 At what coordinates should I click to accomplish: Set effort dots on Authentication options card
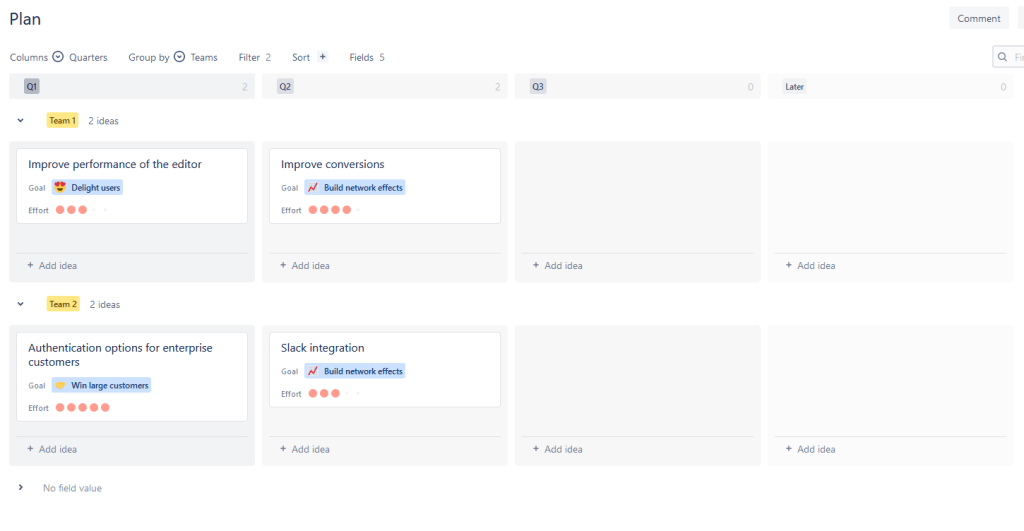83,408
